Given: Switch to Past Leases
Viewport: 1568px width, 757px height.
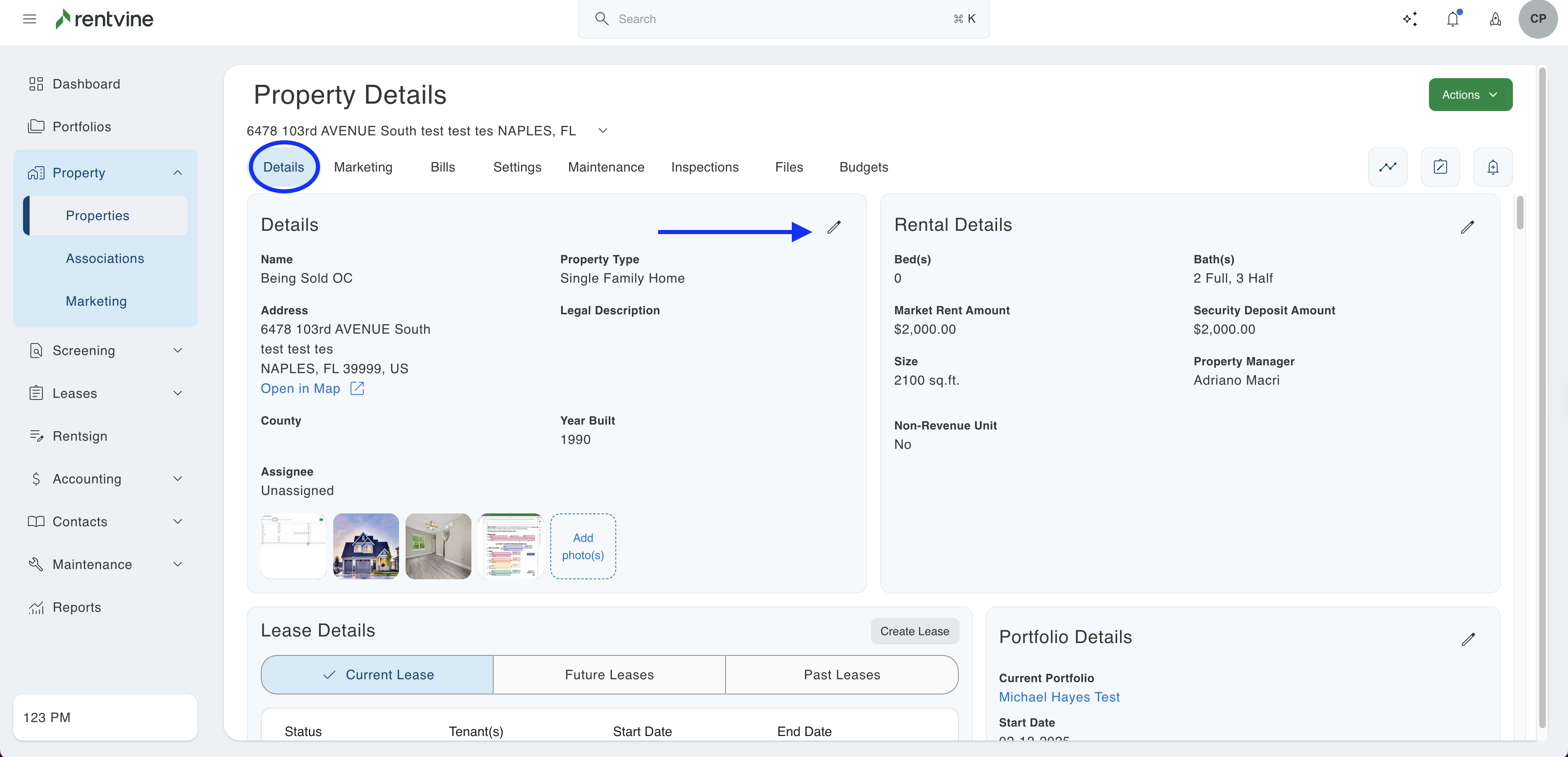Looking at the screenshot, I should pyautogui.click(x=841, y=675).
